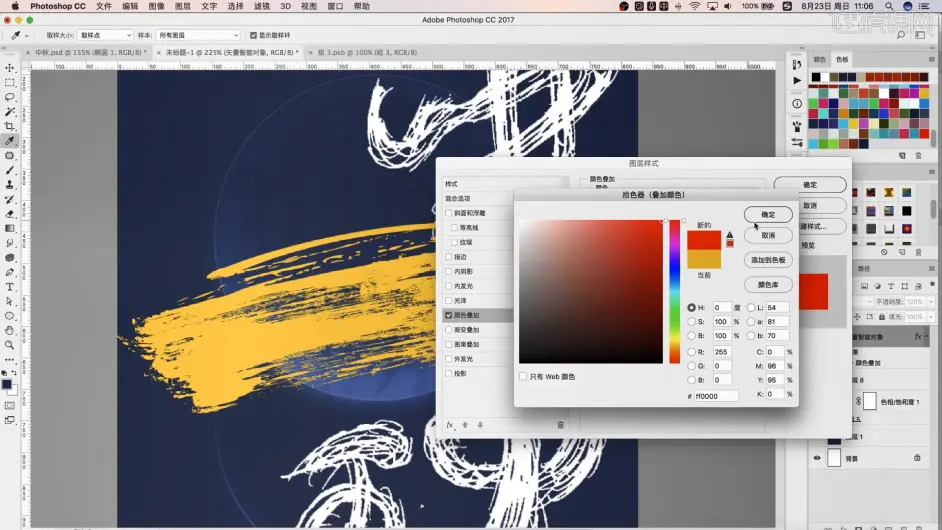Select the Zoom tool
Image resolution: width=942 pixels, height=530 pixels.
[10, 345]
